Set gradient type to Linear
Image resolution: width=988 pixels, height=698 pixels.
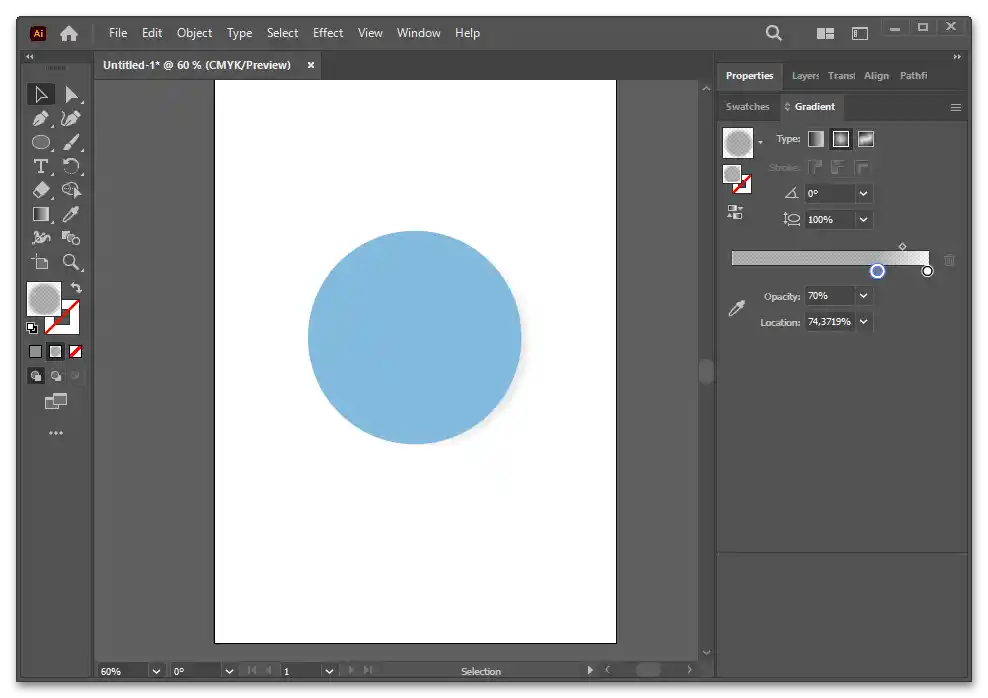tap(816, 139)
